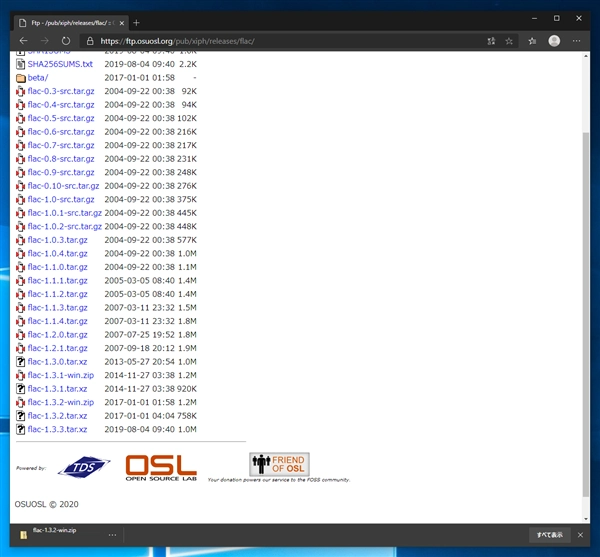Download flac-1.2.1.tar.gz
The image size is (600, 557).
coord(57,348)
